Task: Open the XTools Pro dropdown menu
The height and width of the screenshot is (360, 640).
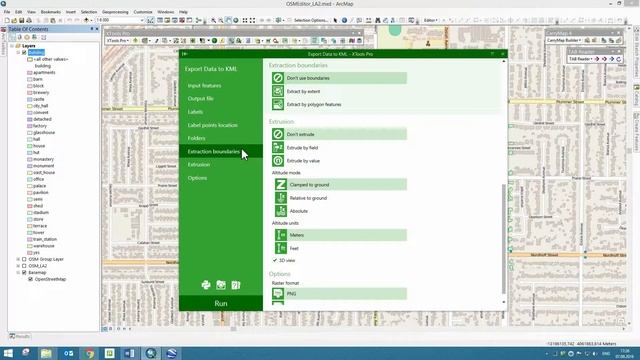Action: (118, 41)
